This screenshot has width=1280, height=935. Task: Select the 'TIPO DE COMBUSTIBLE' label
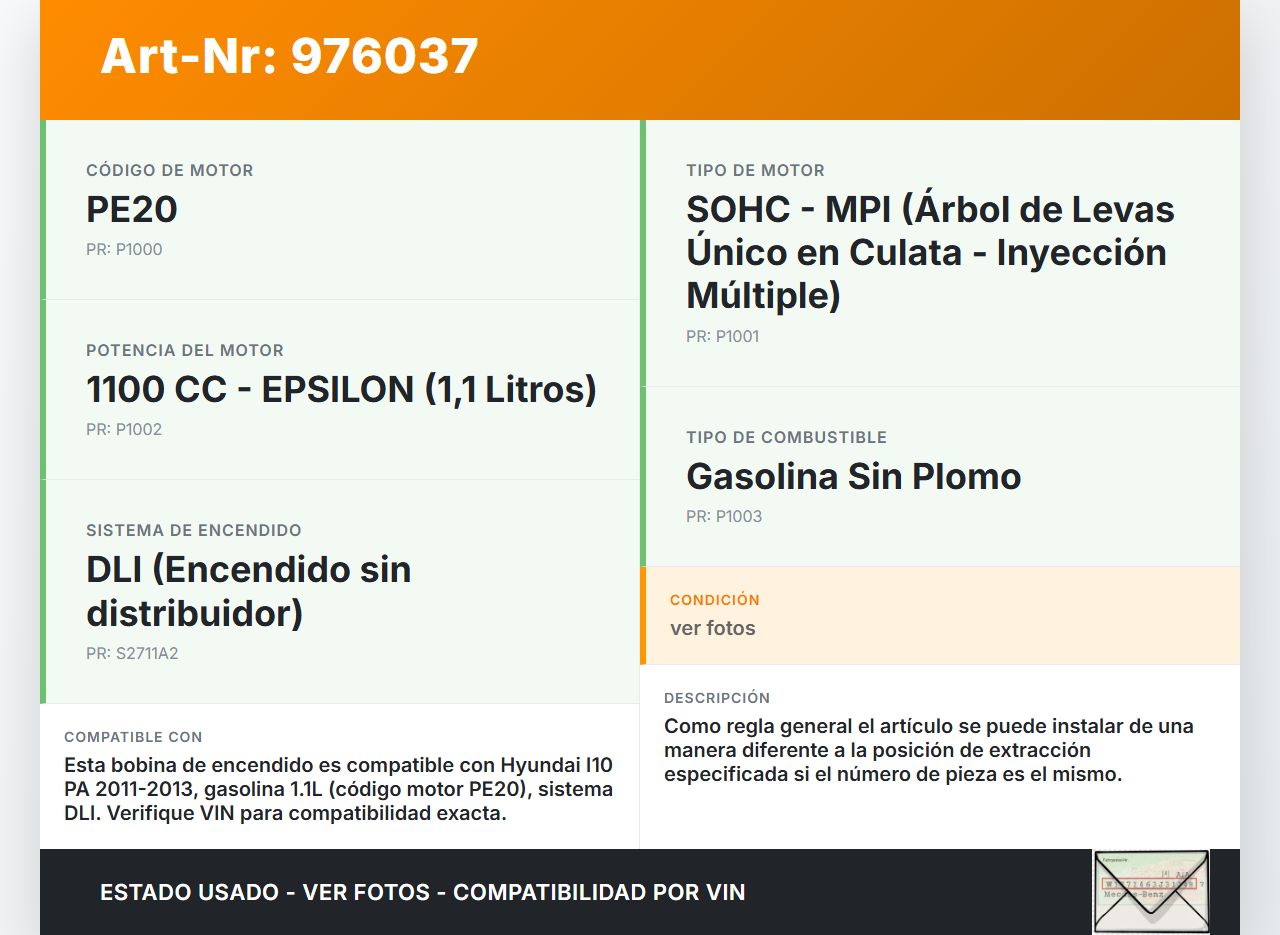tap(787, 437)
